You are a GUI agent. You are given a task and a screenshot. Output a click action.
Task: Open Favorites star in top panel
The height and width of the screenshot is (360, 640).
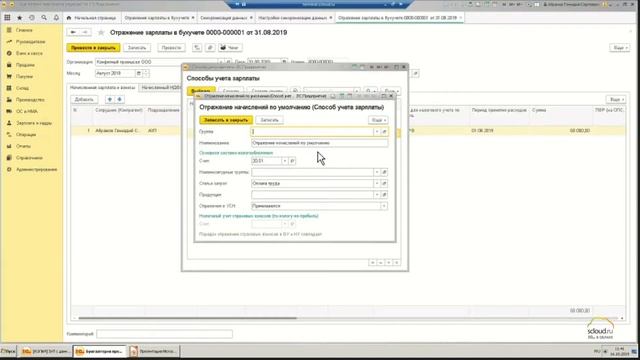click(19, 18)
